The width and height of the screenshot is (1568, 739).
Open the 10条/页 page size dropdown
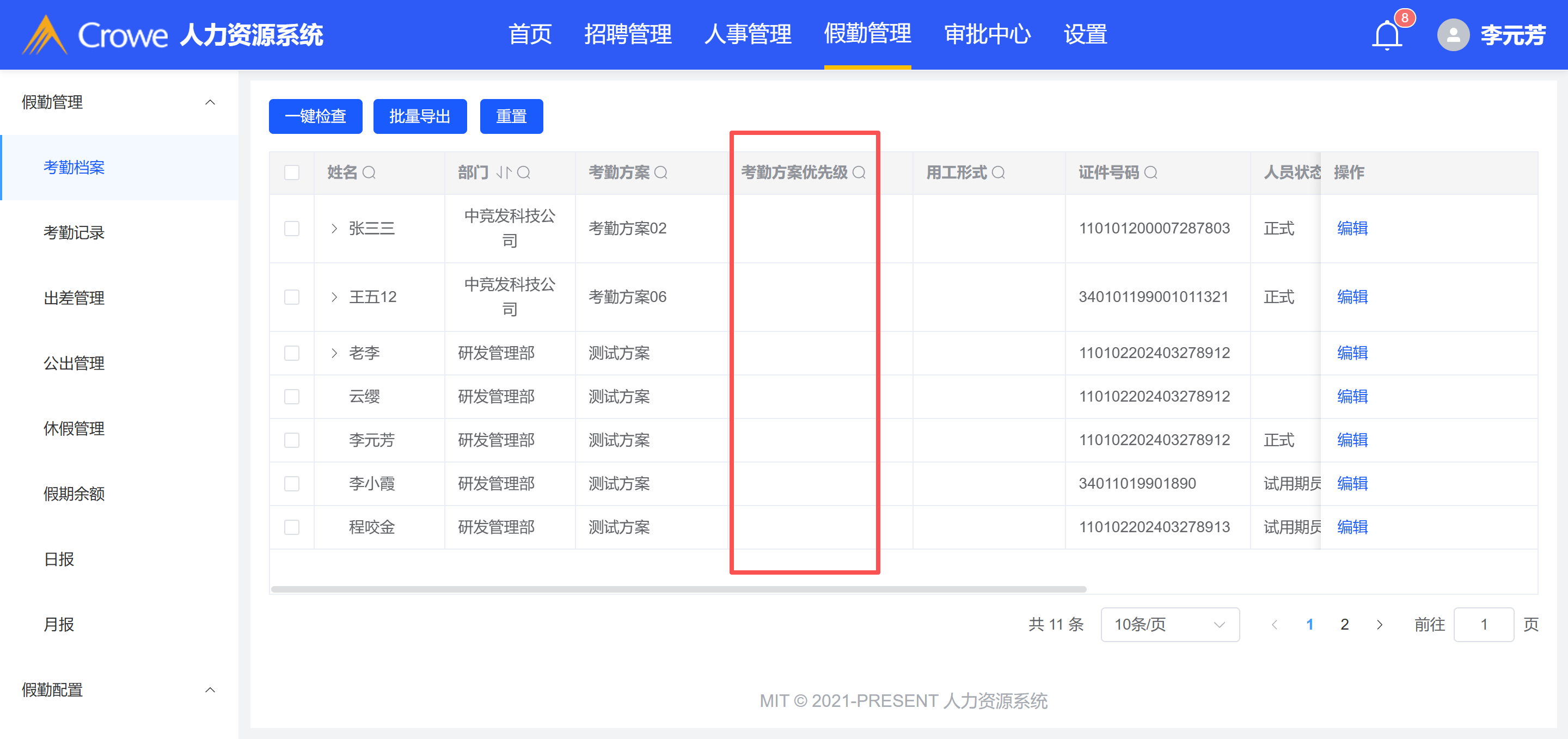coord(1169,625)
